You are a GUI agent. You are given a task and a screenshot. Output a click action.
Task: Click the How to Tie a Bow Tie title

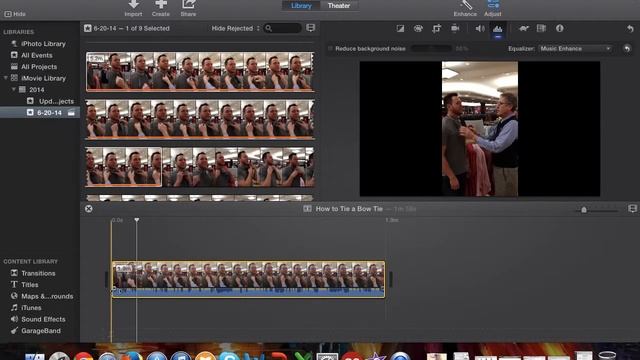coord(349,209)
